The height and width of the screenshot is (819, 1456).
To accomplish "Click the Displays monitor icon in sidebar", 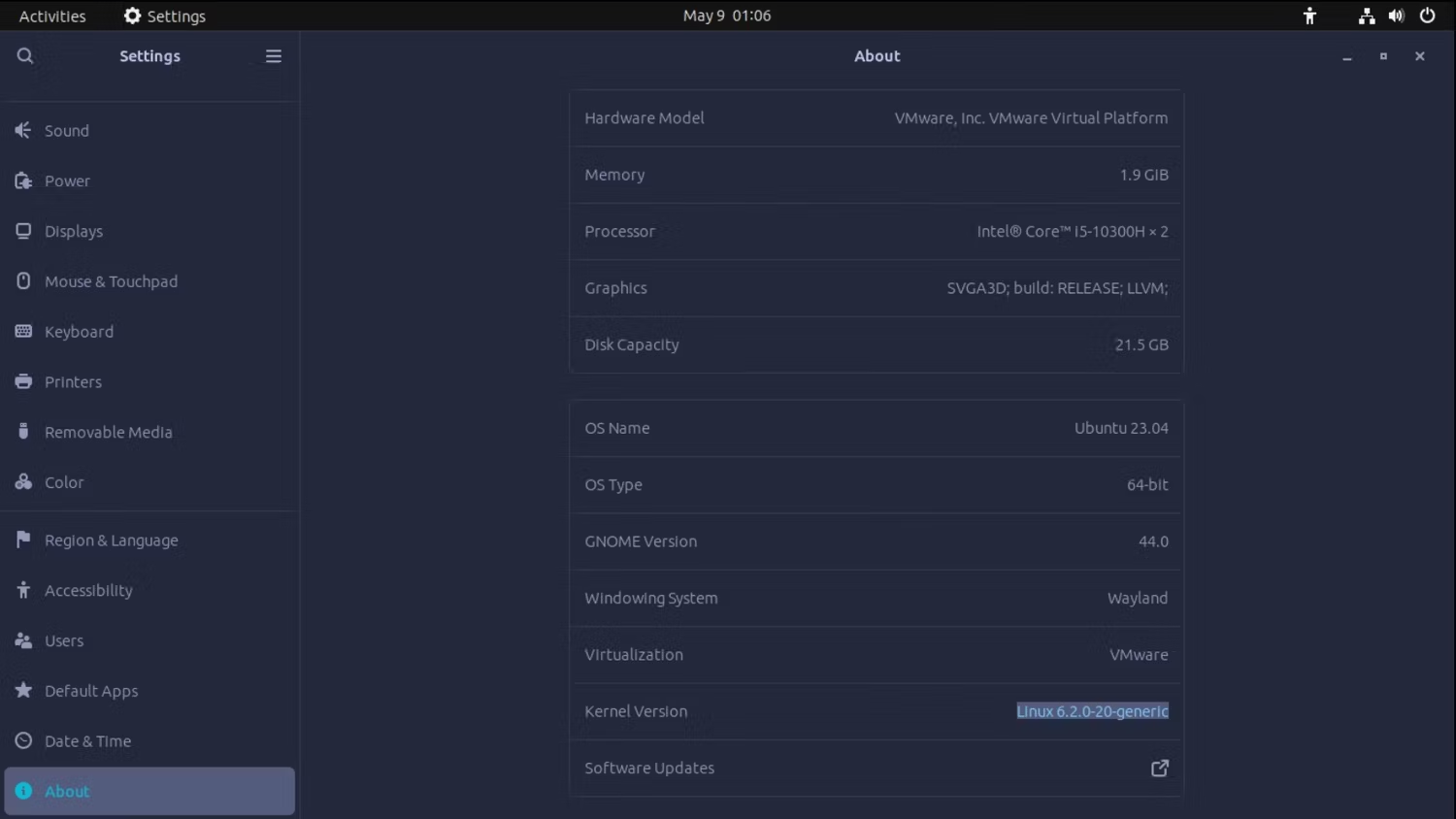I will pos(23,231).
